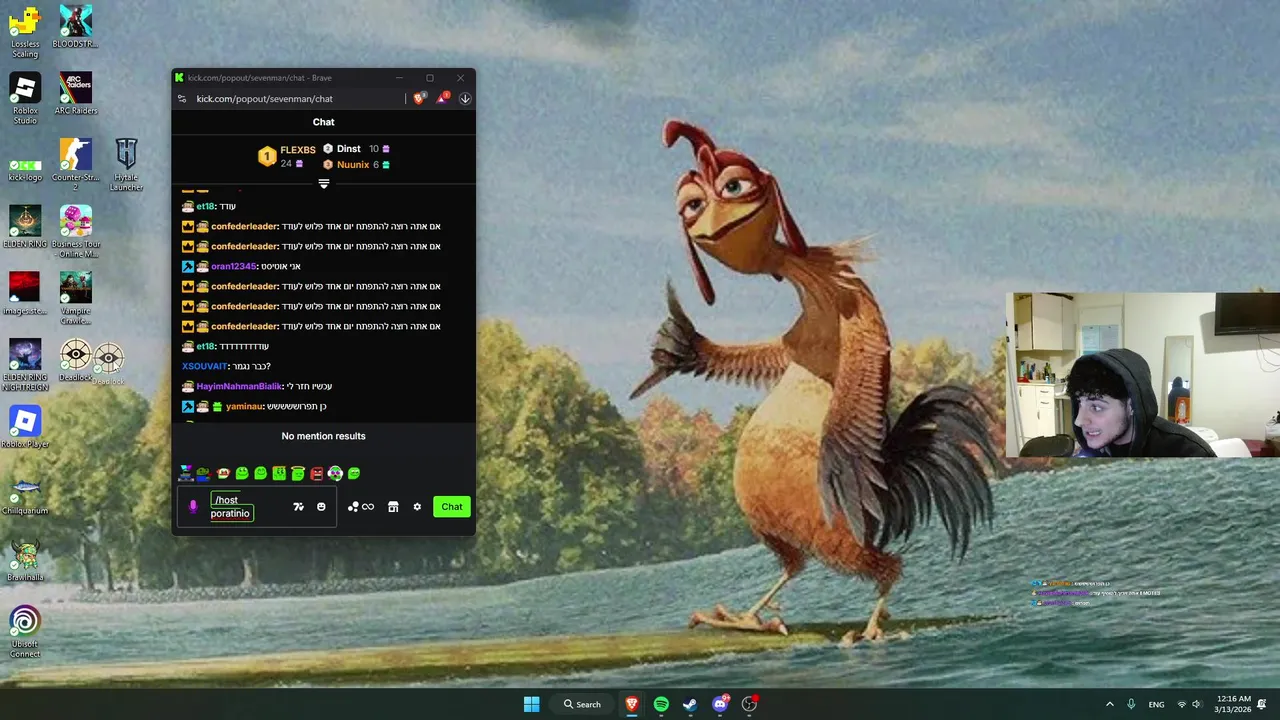
Task: Open Chillquarium desktop icon
Action: click(x=25, y=494)
